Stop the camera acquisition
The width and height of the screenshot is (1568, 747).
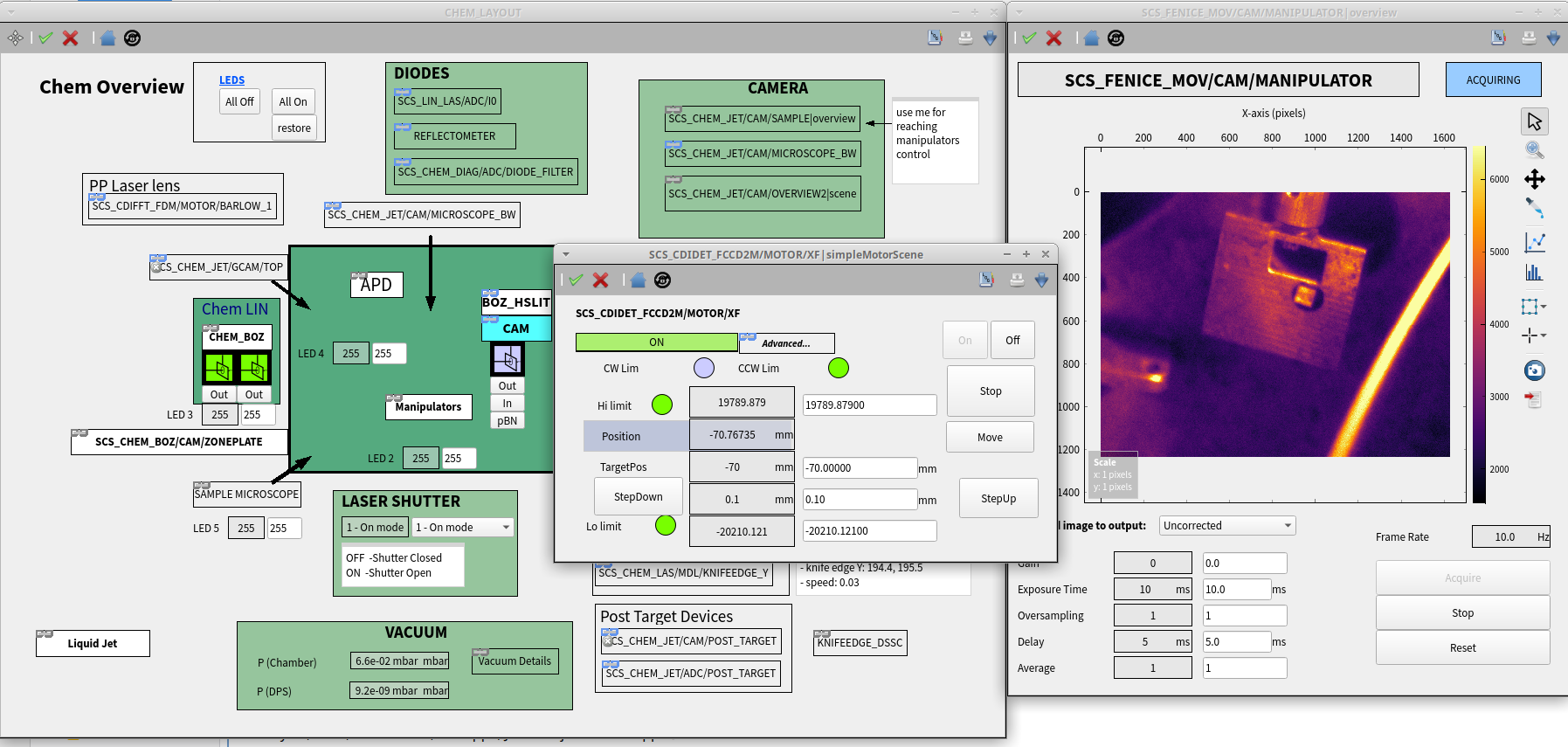pos(1462,612)
